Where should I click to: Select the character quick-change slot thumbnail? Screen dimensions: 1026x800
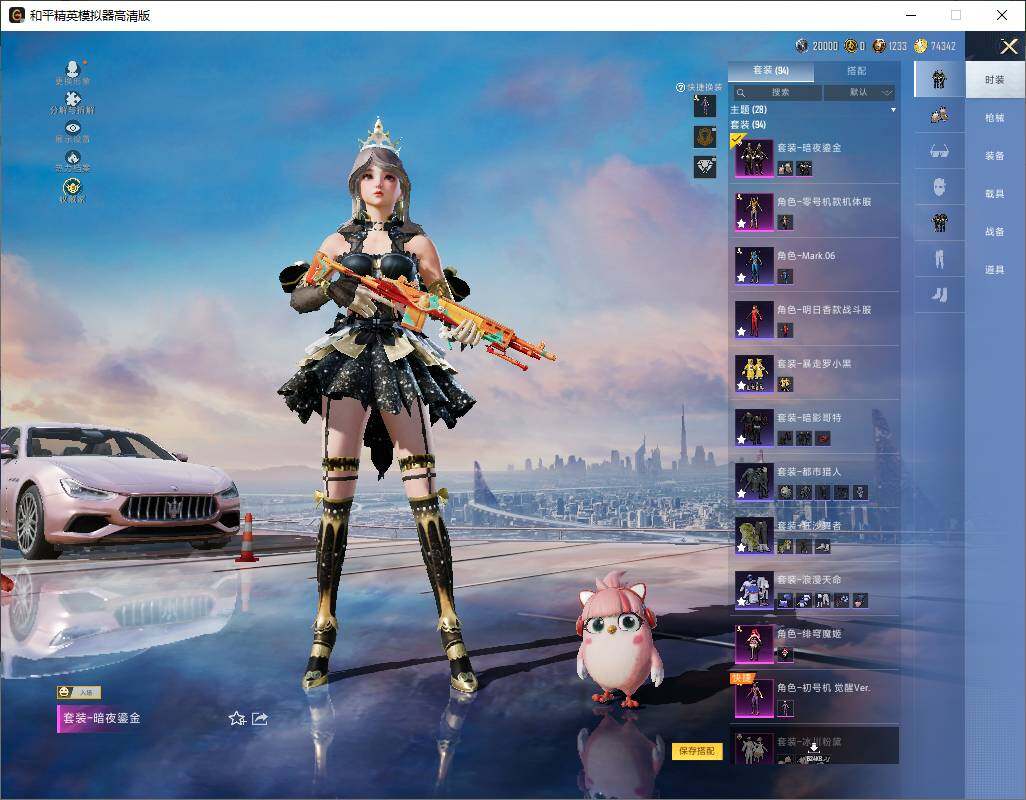tap(705, 105)
